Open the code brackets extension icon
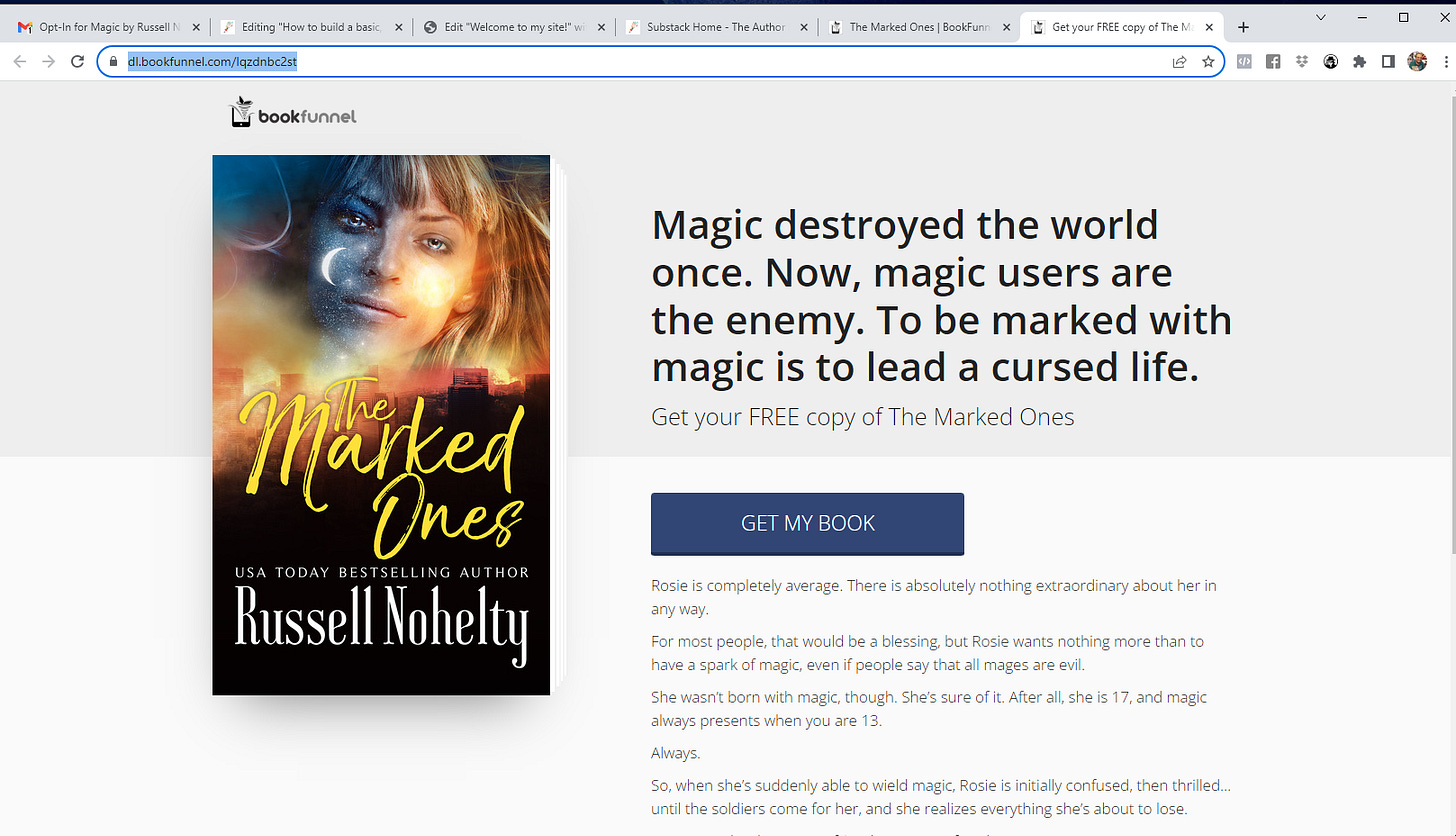This screenshot has width=1456, height=836. (x=1244, y=62)
